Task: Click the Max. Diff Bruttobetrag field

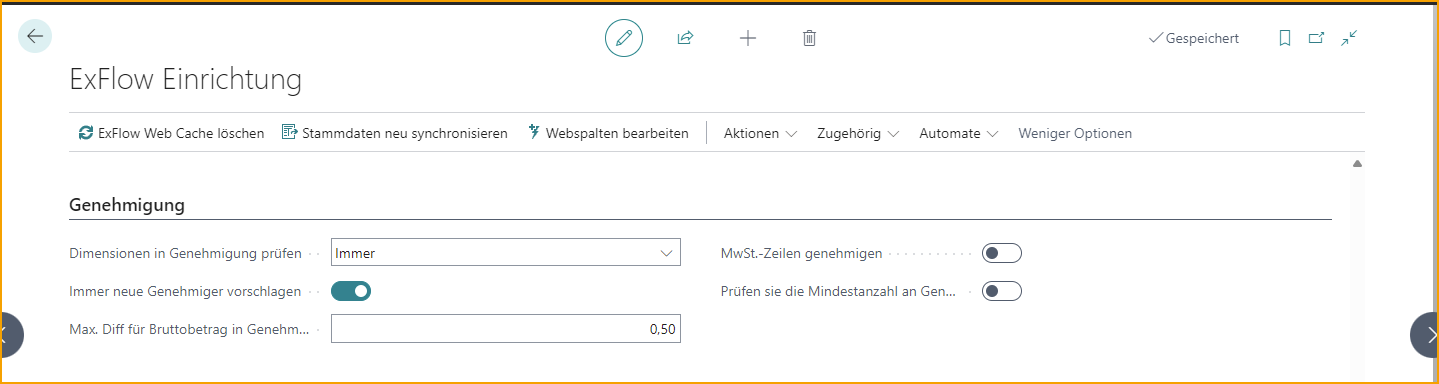Action: click(506, 329)
